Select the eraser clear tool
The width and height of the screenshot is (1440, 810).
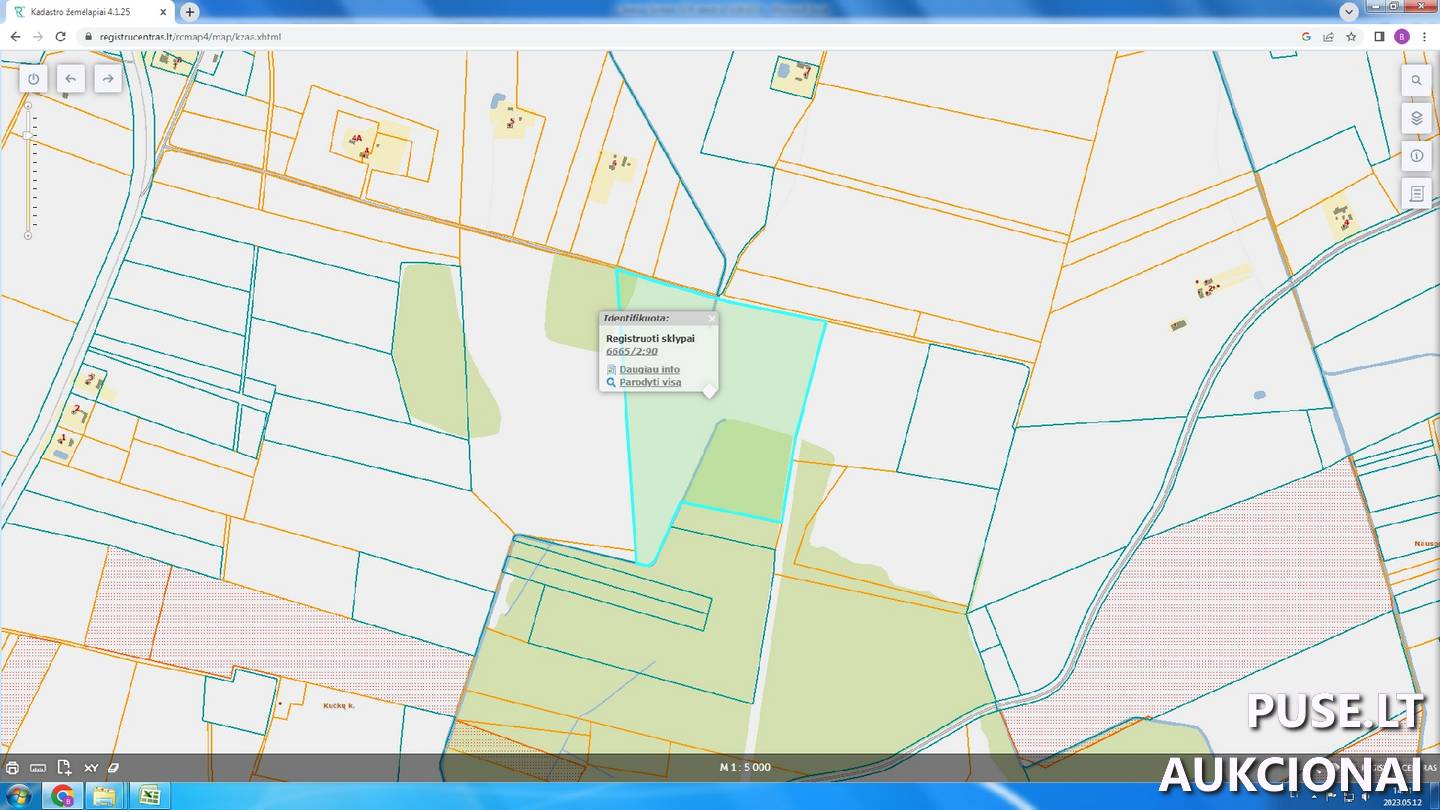point(113,768)
